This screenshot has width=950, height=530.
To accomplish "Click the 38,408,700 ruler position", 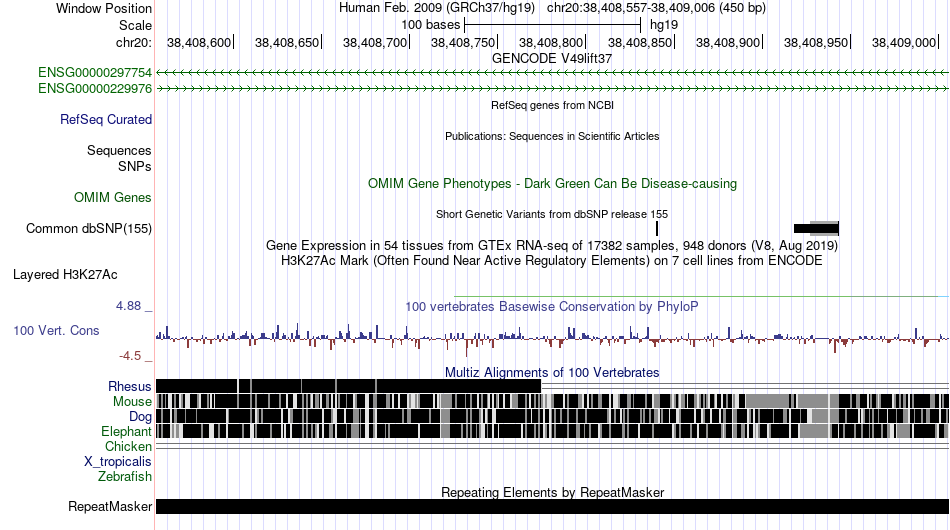I will [375, 42].
